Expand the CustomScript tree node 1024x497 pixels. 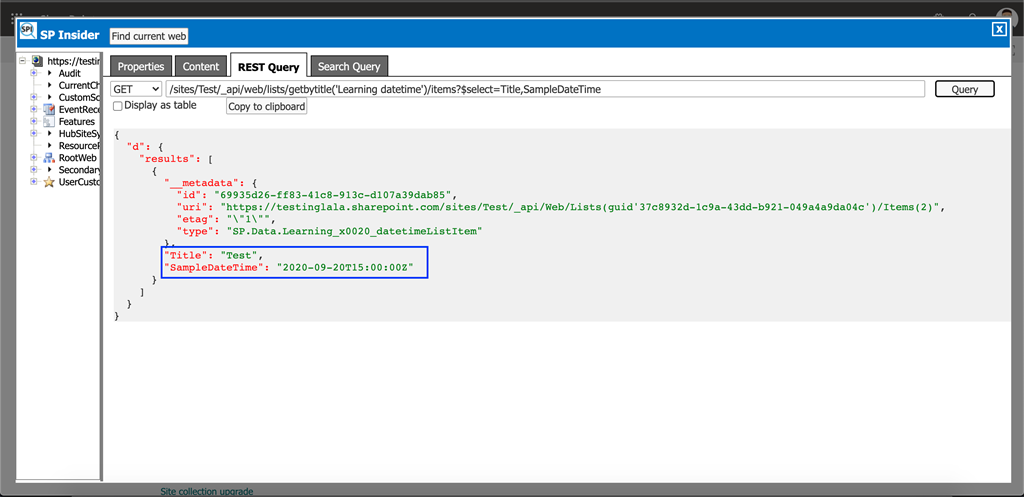coord(33,97)
